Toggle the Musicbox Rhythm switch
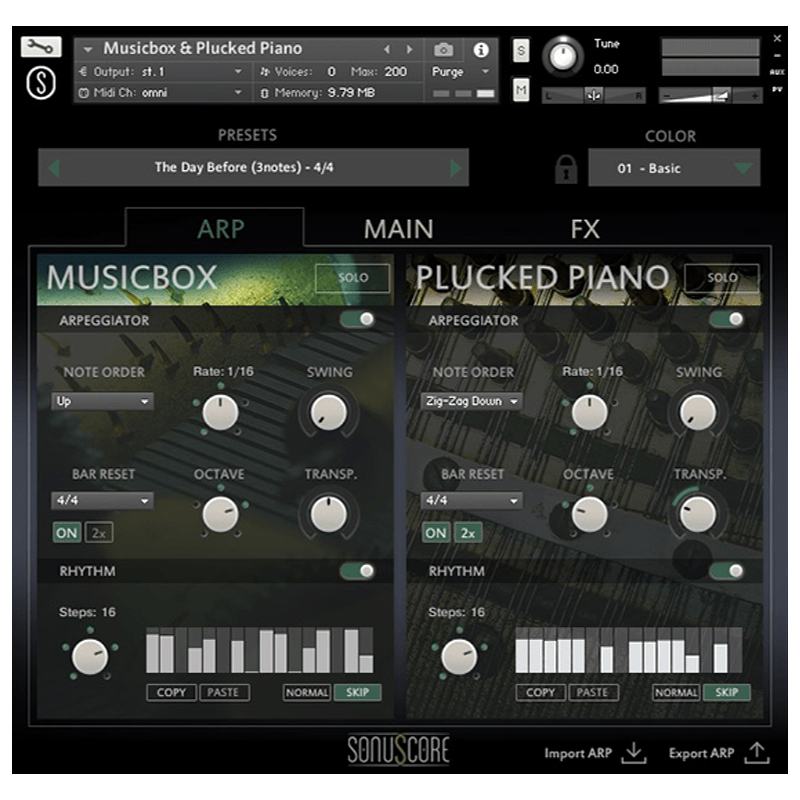 pyautogui.click(x=358, y=571)
